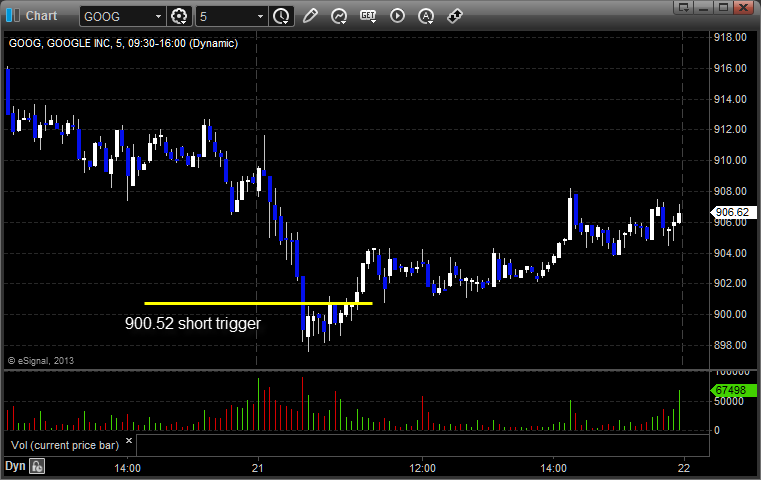The width and height of the screenshot is (761, 480).
Task: Click the green 67498 volume marker
Action: (733, 390)
